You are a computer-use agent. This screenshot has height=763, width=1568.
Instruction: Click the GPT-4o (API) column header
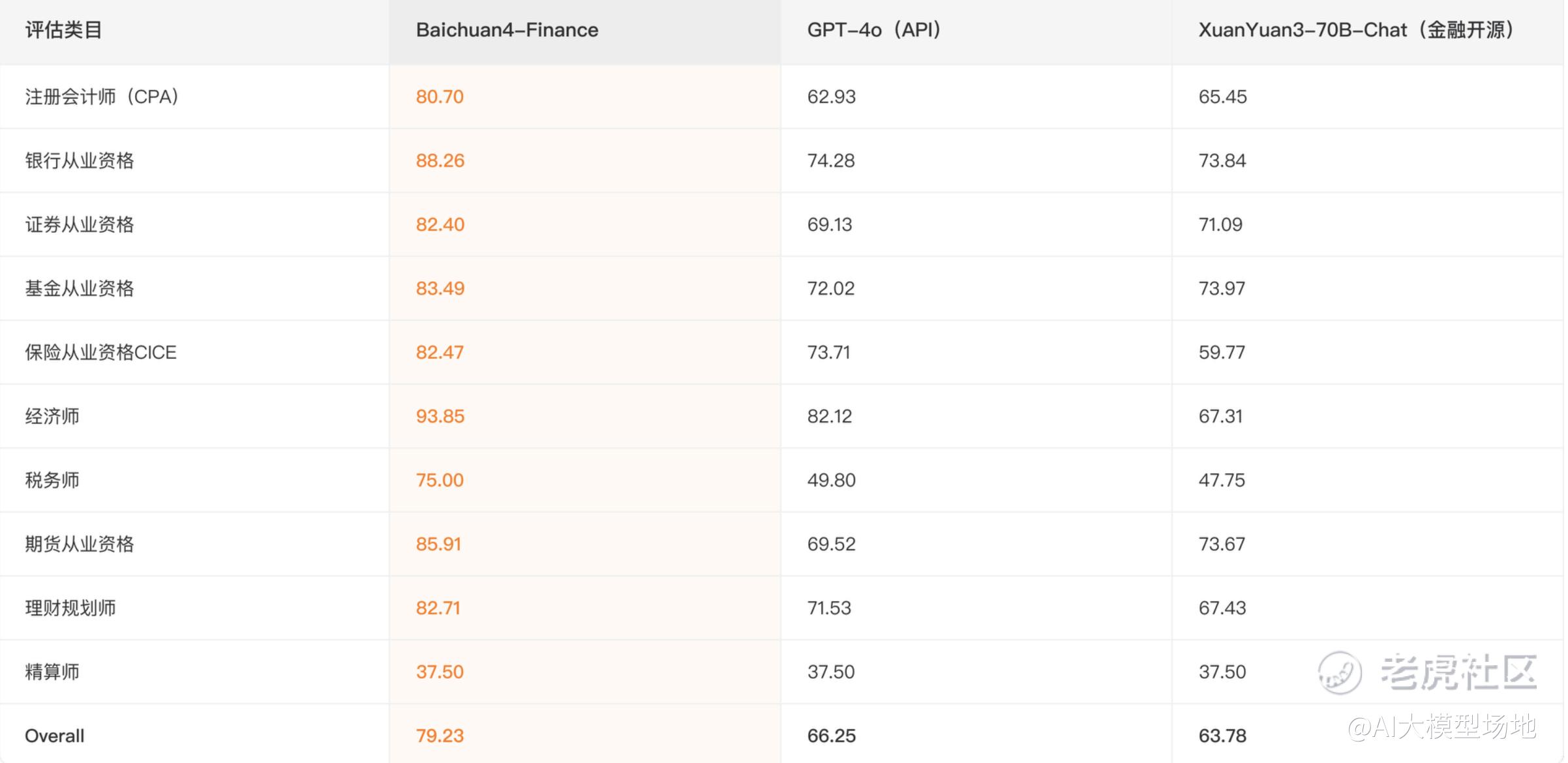click(x=873, y=30)
